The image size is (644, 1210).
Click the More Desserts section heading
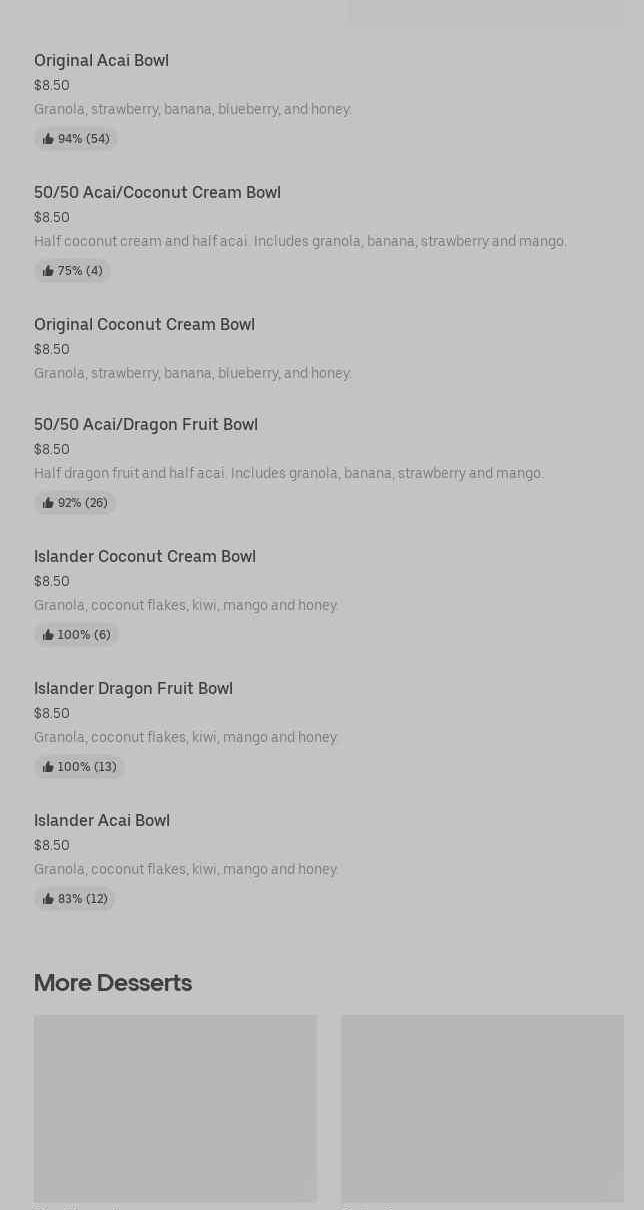coord(113,982)
